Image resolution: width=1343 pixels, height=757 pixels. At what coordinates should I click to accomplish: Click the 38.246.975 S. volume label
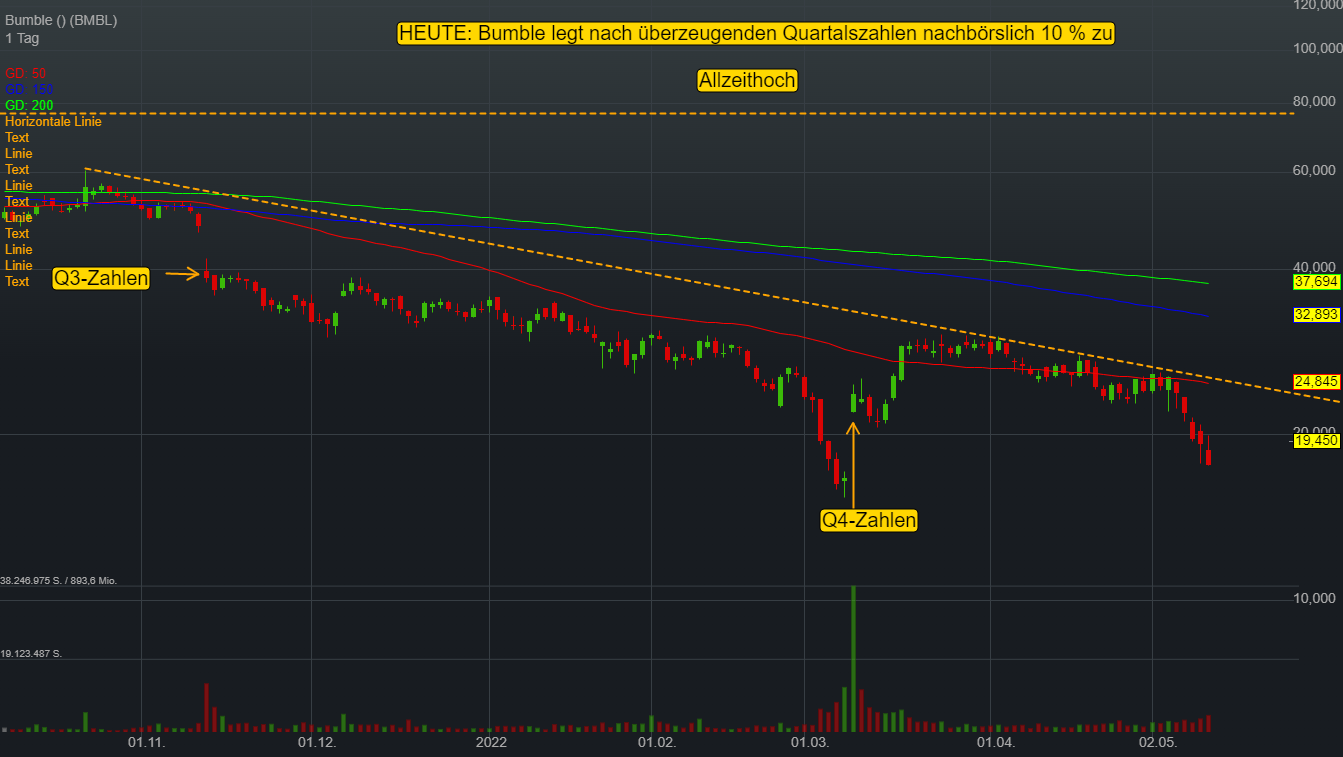59,580
